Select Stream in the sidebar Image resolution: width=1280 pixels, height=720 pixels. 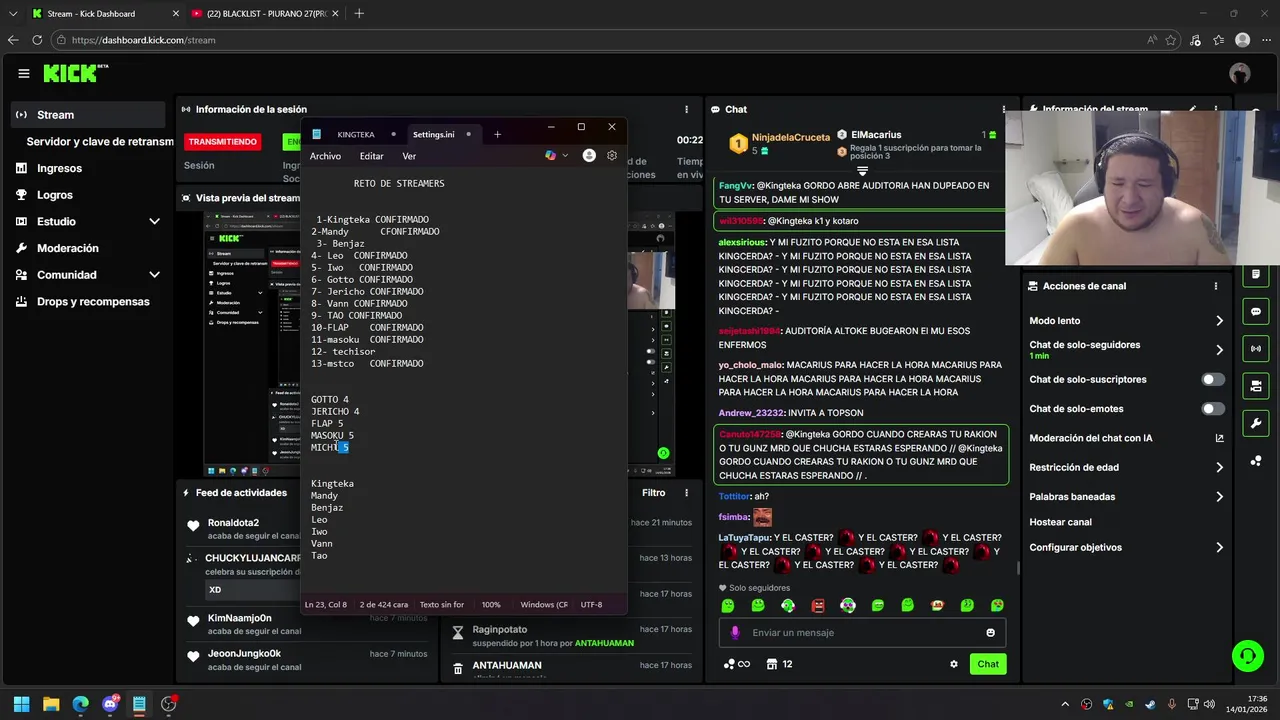point(88,115)
